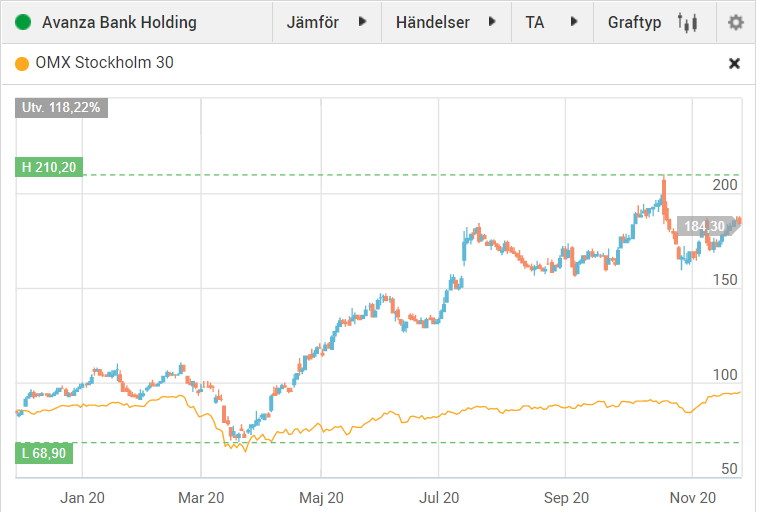Click the Jul 20 axis label

[x=439, y=497]
